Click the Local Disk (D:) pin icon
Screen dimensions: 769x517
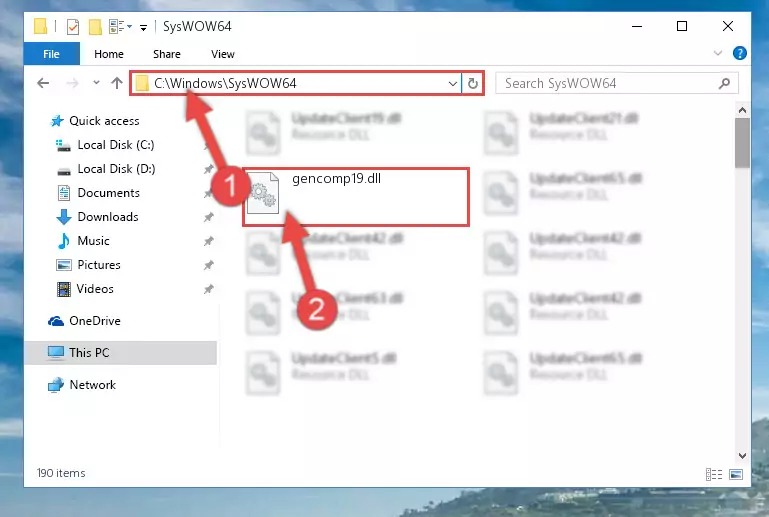click(x=208, y=169)
